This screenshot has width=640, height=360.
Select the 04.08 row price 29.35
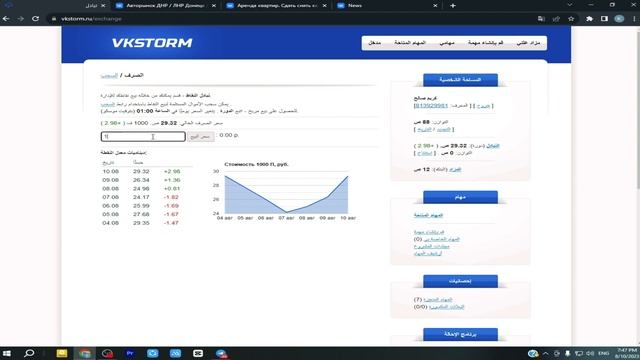click(x=141, y=223)
